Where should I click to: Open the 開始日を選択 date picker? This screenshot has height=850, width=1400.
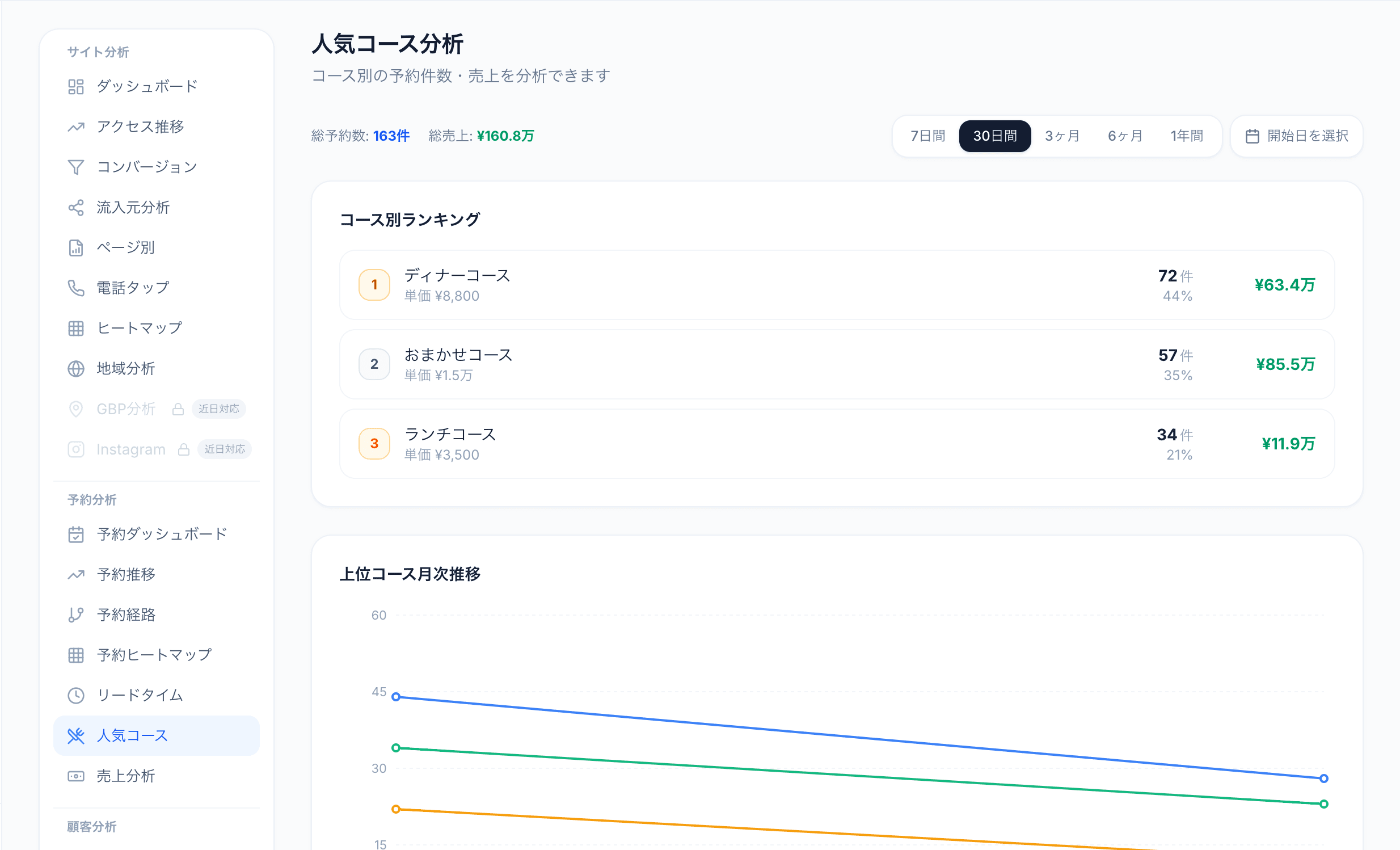(1297, 136)
